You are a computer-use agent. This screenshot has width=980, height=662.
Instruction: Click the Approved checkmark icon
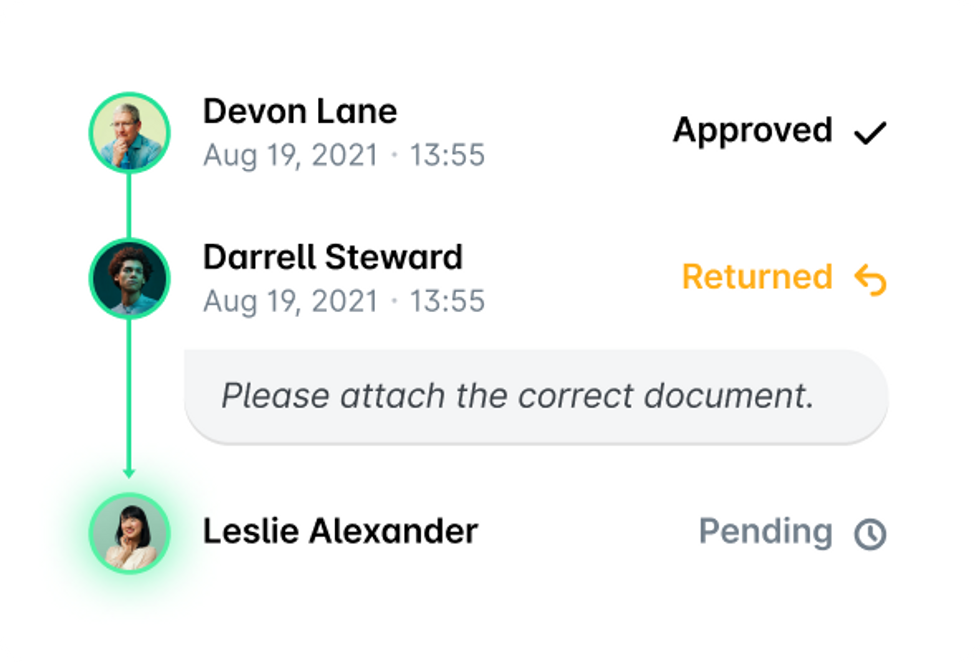click(x=870, y=133)
